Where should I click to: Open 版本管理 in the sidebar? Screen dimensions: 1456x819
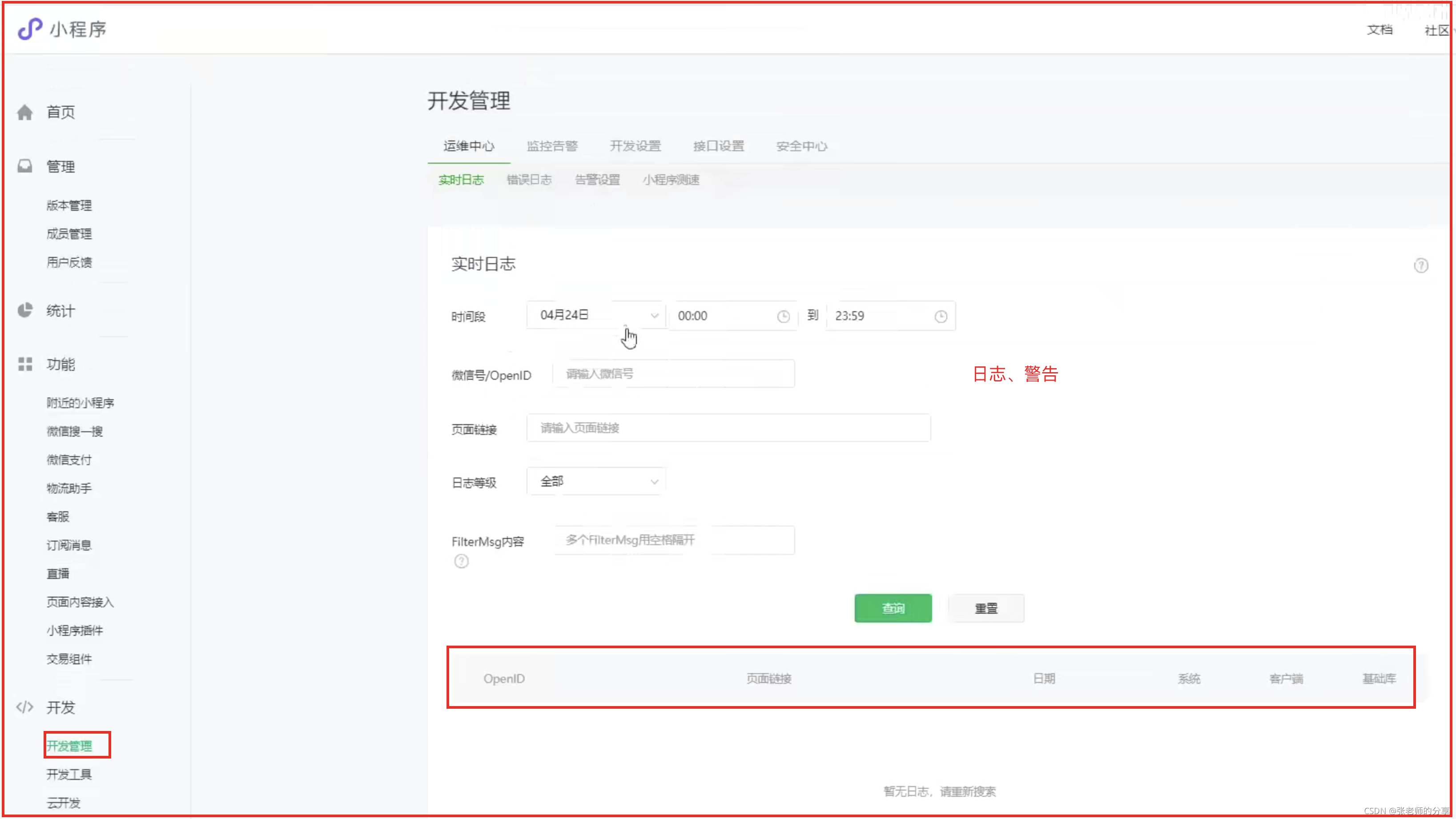pyautogui.click(x=69, y=206)
